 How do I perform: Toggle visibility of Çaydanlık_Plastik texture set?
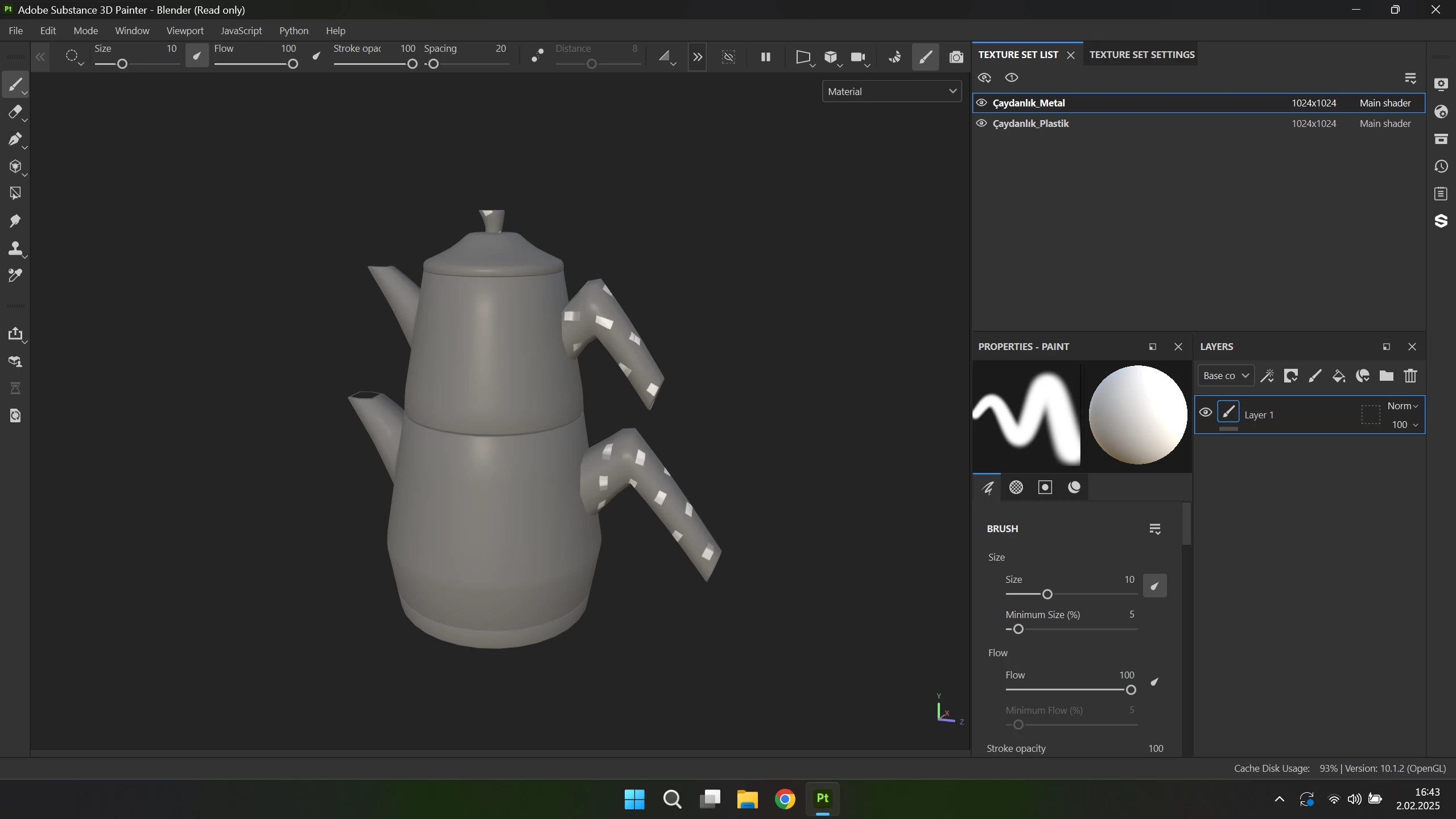(x=981, y=124)
